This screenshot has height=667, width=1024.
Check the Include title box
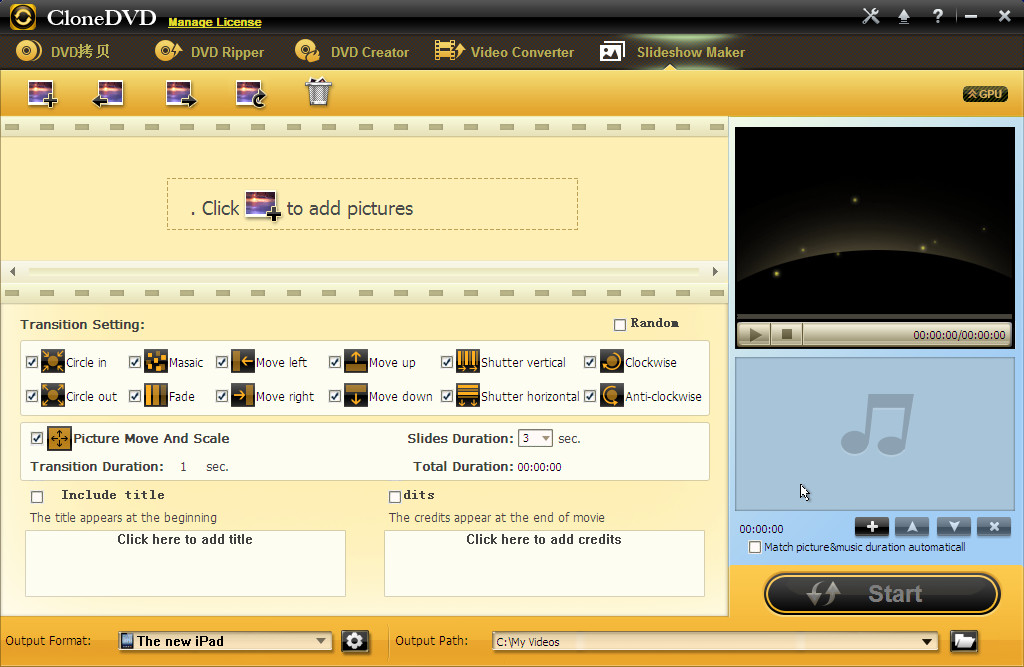(x=37, y=497)
